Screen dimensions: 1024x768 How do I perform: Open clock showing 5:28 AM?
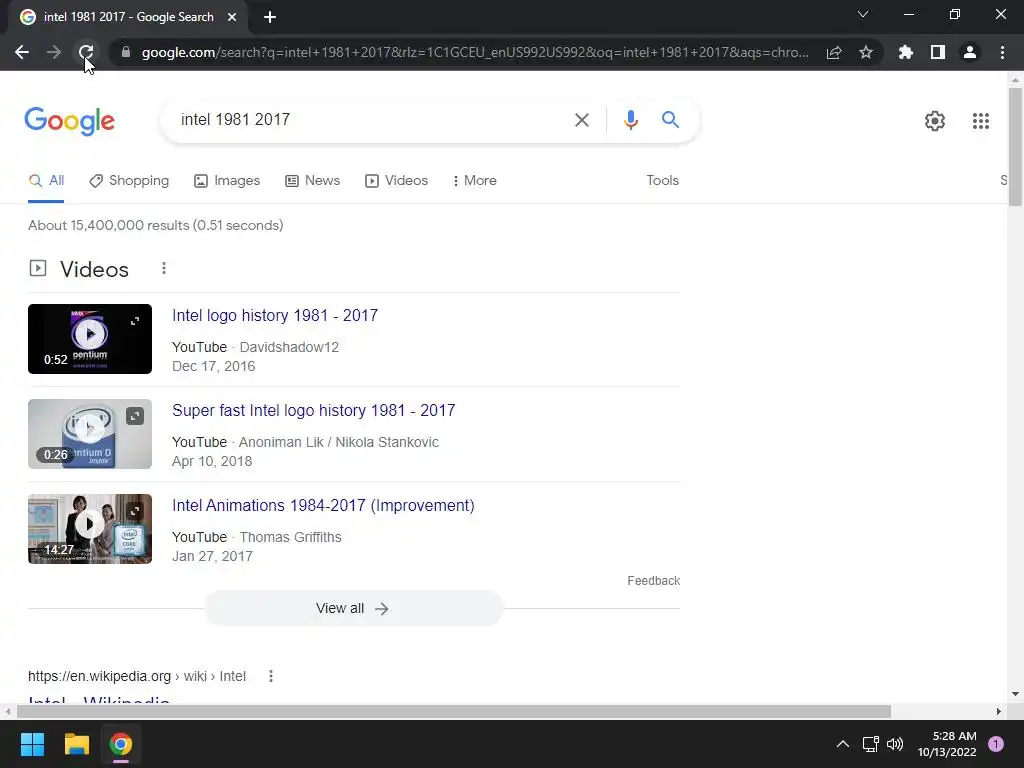[x=946, y=744]
